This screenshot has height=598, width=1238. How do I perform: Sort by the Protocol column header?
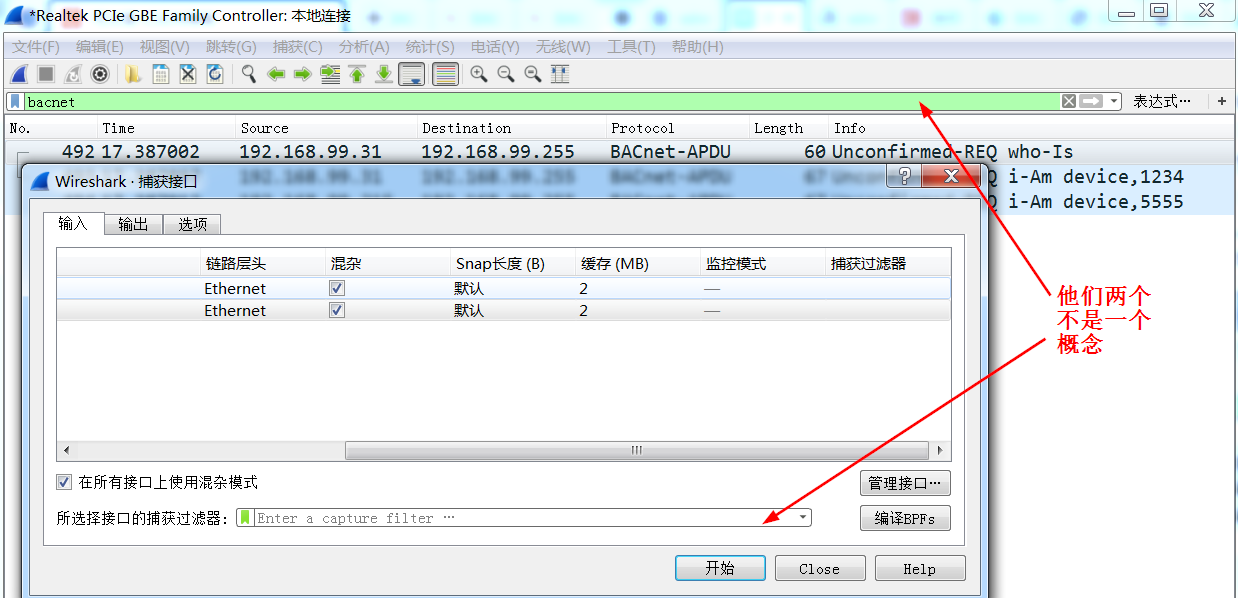pyautogui.click(x=678, y=128)
